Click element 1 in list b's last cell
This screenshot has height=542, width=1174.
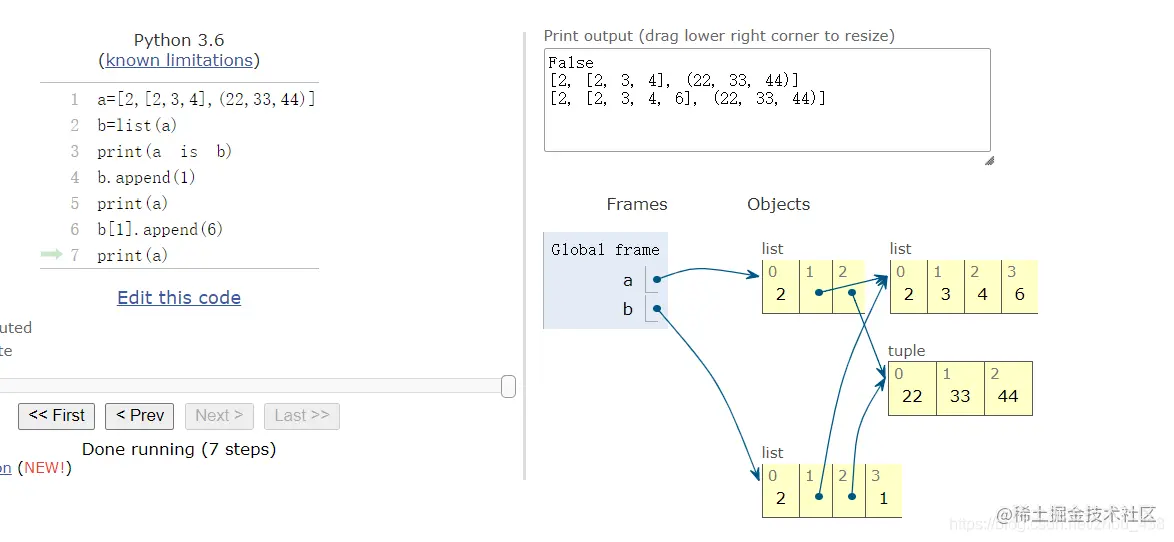click(884, 498)
